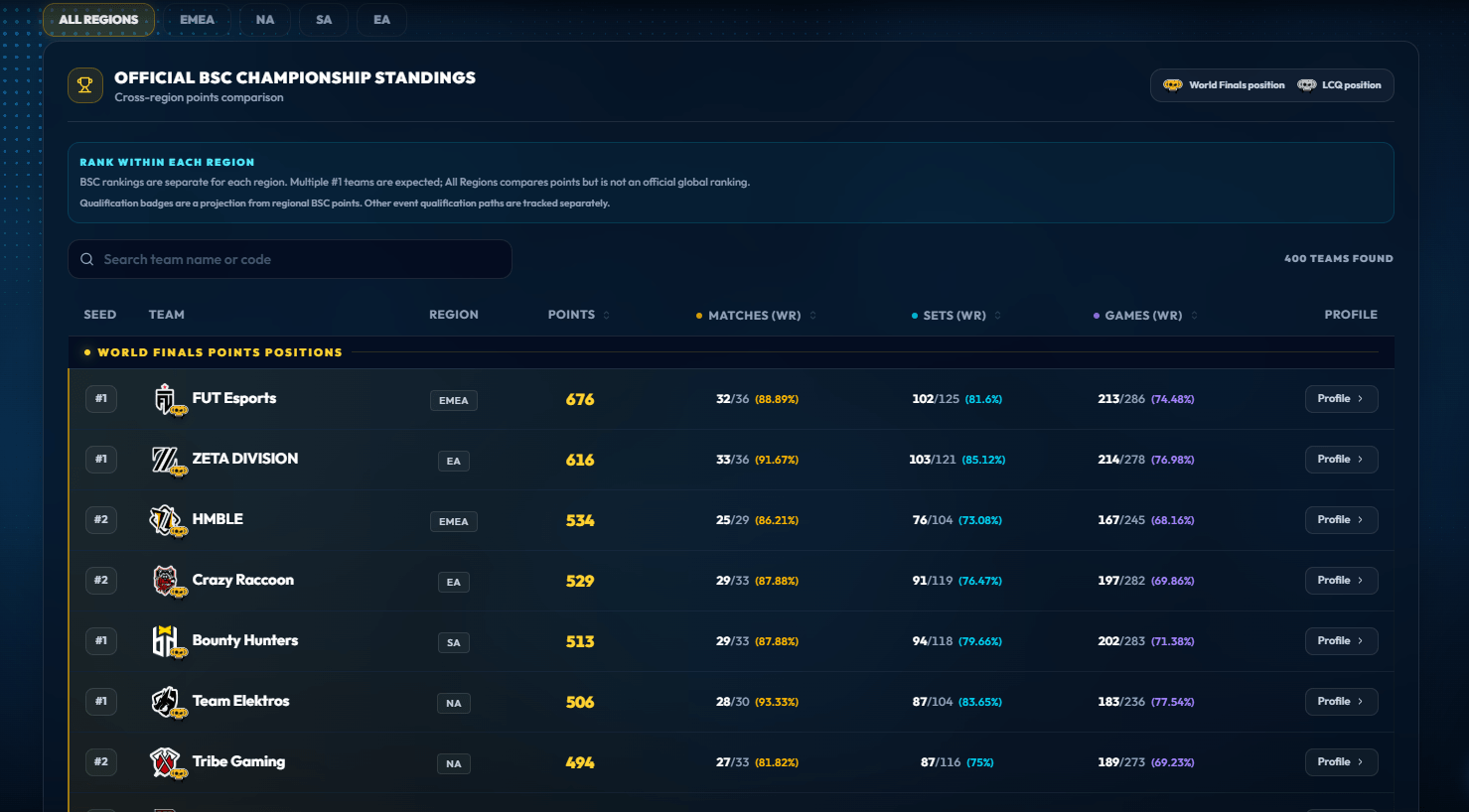The height and width of the screenshot is (812, 1469).
Task: Click the ZETA DIVISION team name
Action: pos(245,459)
